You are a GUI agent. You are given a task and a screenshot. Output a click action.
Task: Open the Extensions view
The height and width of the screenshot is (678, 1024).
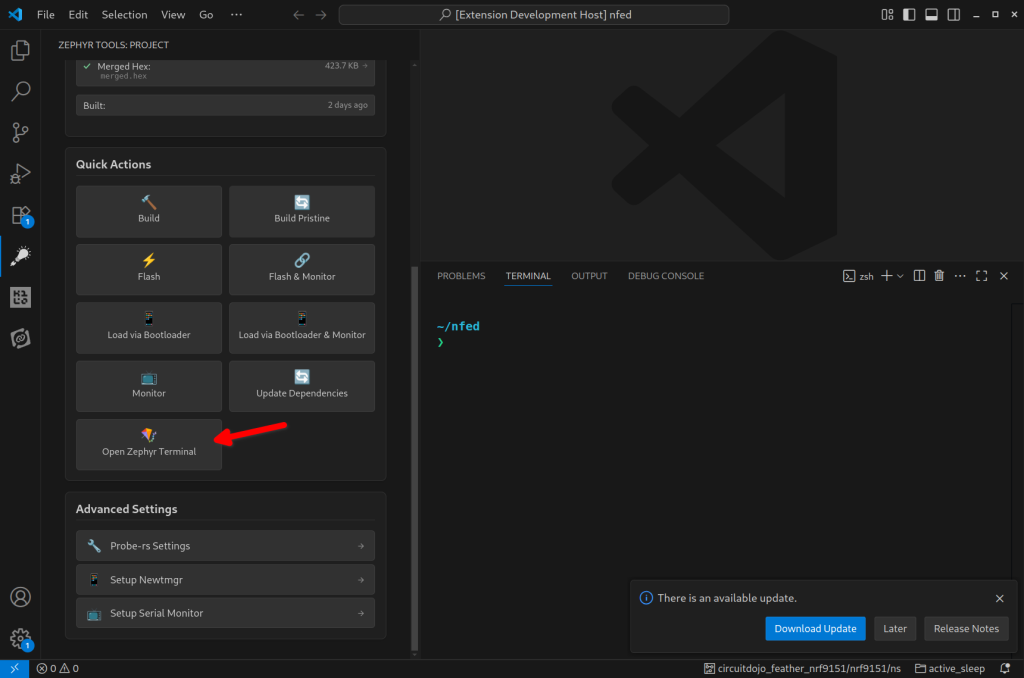tap(20, 215)
